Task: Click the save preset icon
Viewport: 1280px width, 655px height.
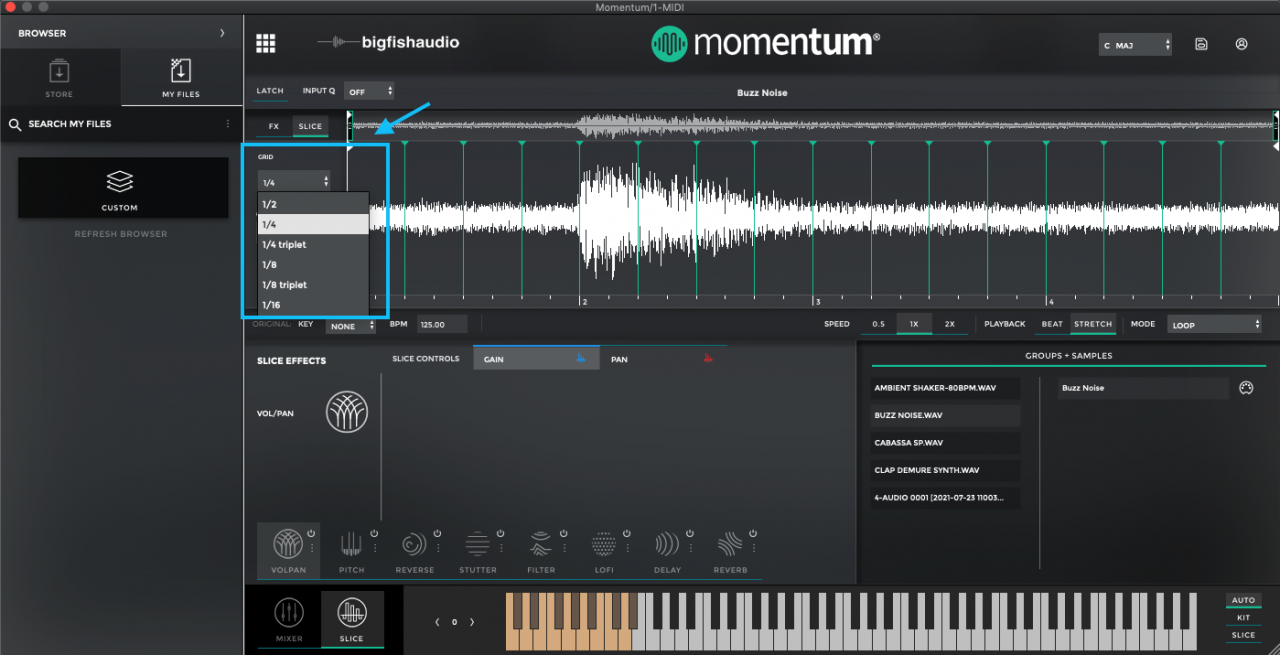Action: pyautogui.click(x=1200, y=44)
